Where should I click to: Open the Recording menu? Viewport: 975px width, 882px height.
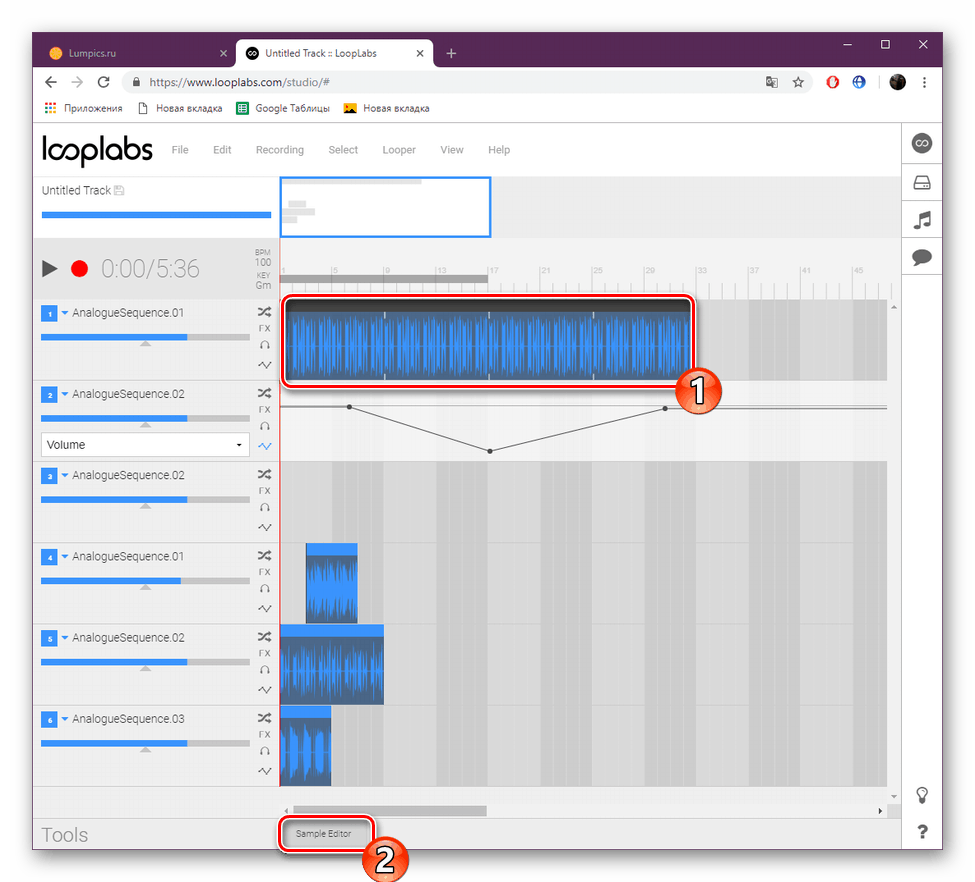point(279,149)
